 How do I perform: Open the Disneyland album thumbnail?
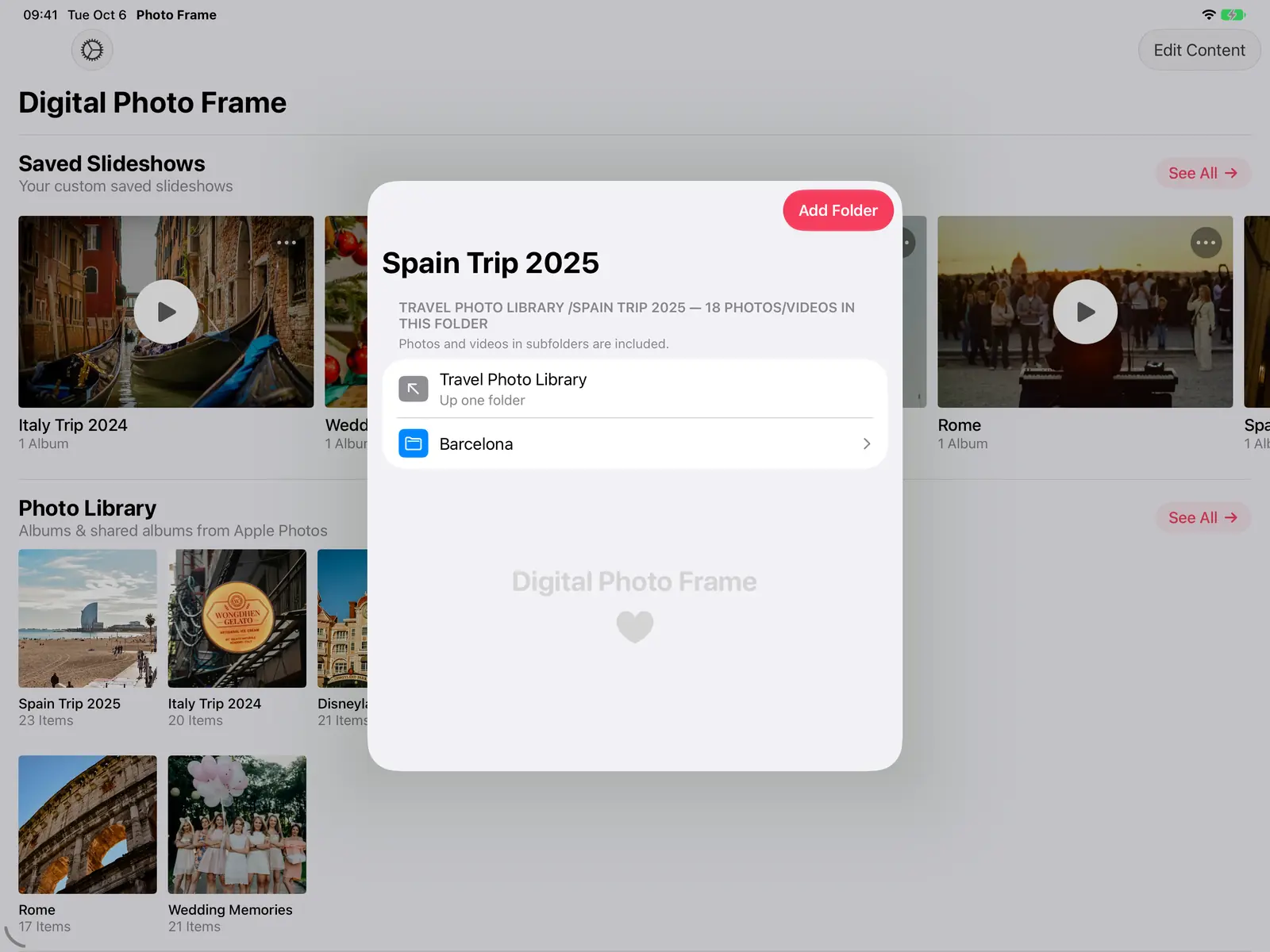click(x=343, y=618)
